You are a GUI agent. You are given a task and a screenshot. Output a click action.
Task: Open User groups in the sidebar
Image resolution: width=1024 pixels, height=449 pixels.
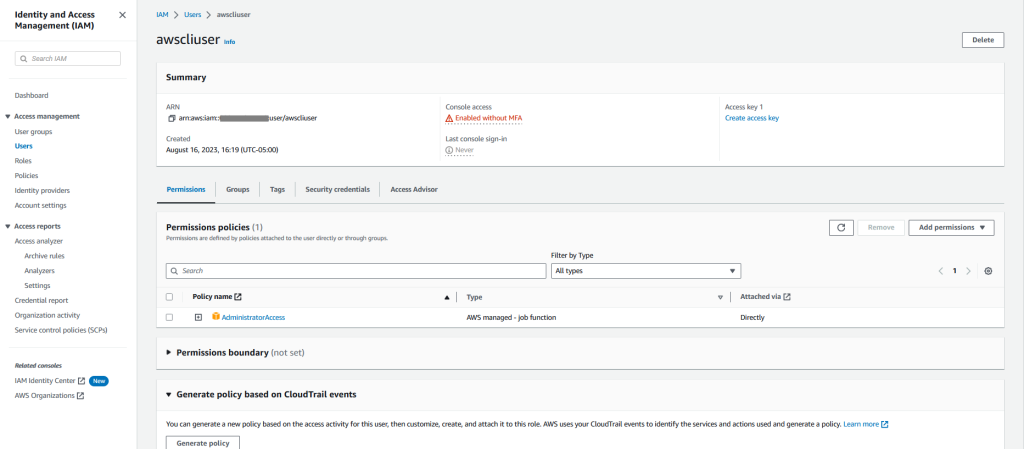(x=33, y=132)
